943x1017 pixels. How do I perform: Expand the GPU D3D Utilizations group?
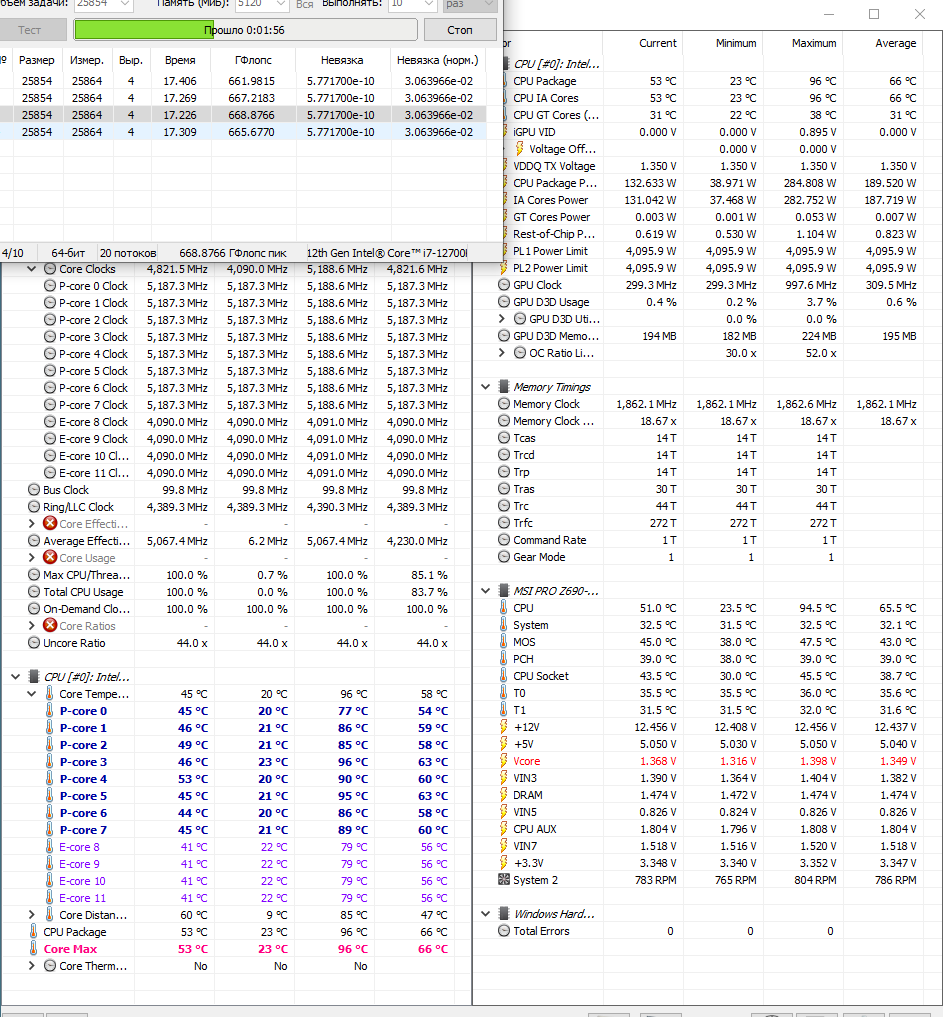coord(501,318)
